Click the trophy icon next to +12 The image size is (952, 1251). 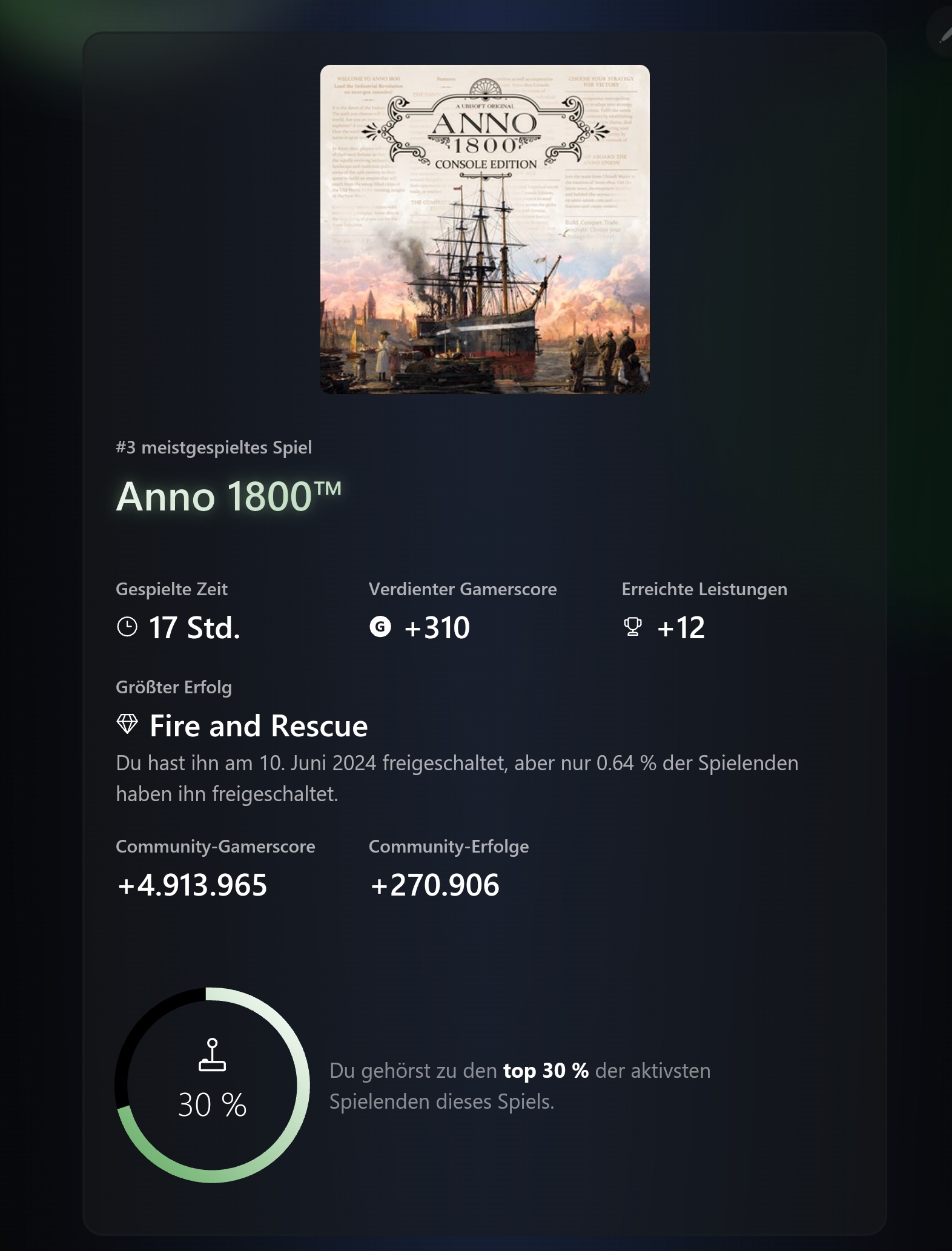633,627
